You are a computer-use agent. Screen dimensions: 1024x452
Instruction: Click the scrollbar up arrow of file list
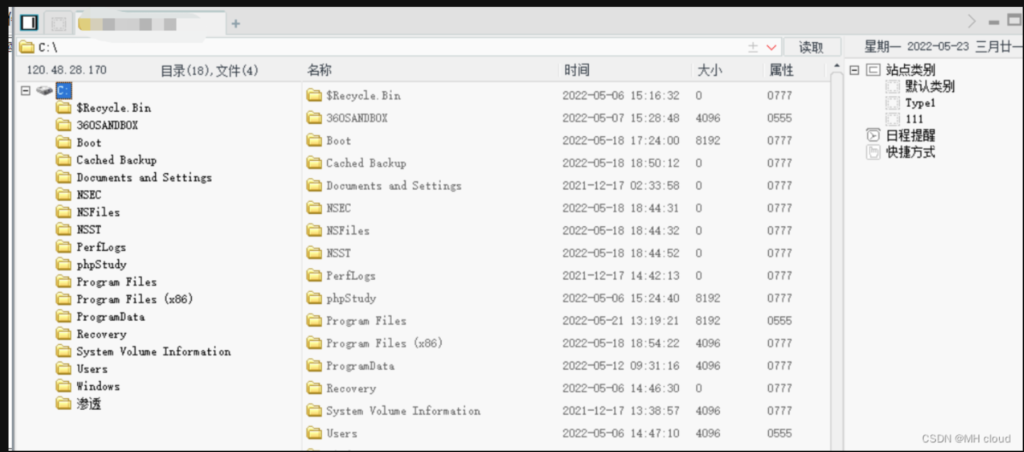(x=836, y=67)
